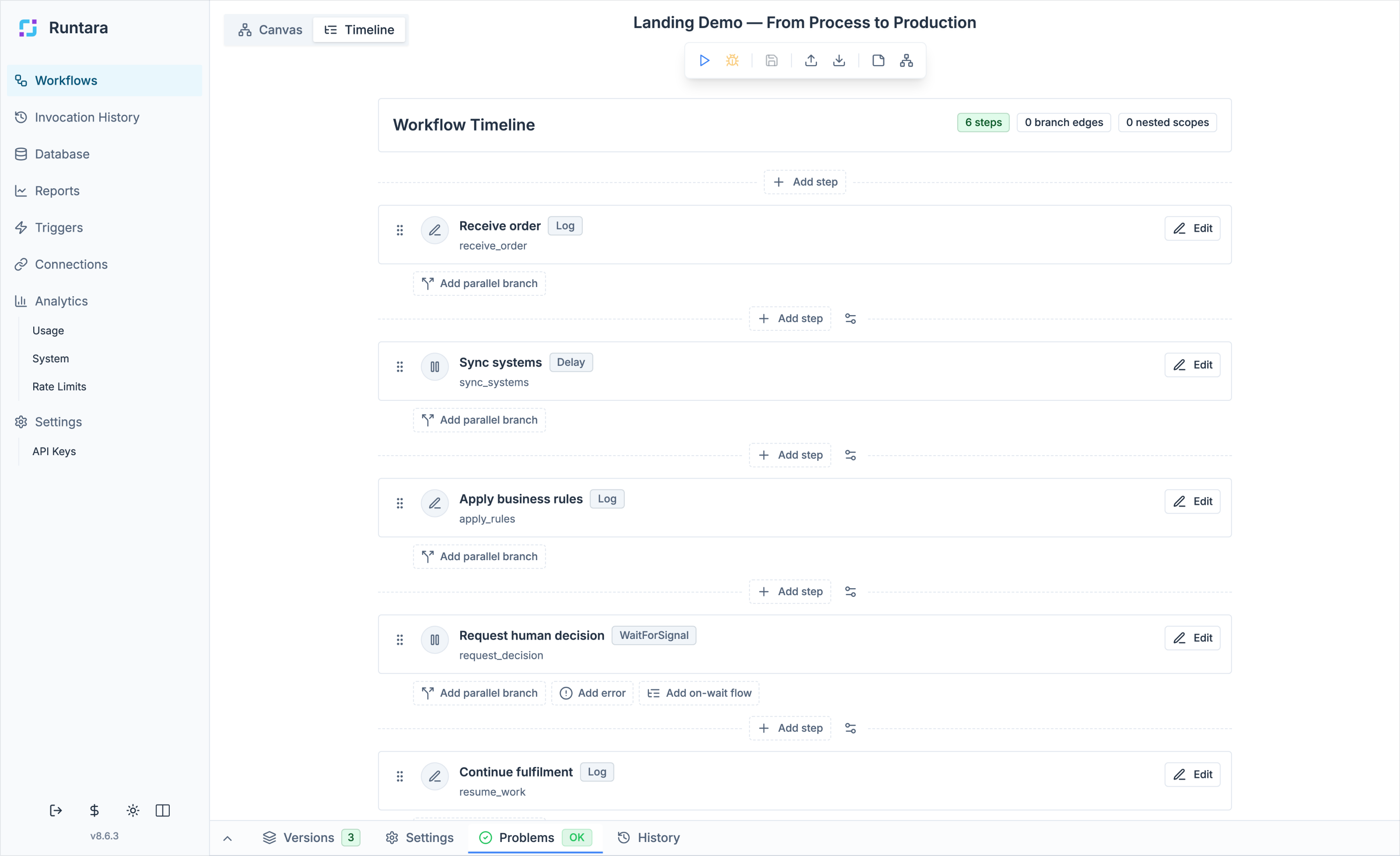This screenshot has width=1400, height=856.
Task: Edit the Sync systems step
Action: [1193, 365]
